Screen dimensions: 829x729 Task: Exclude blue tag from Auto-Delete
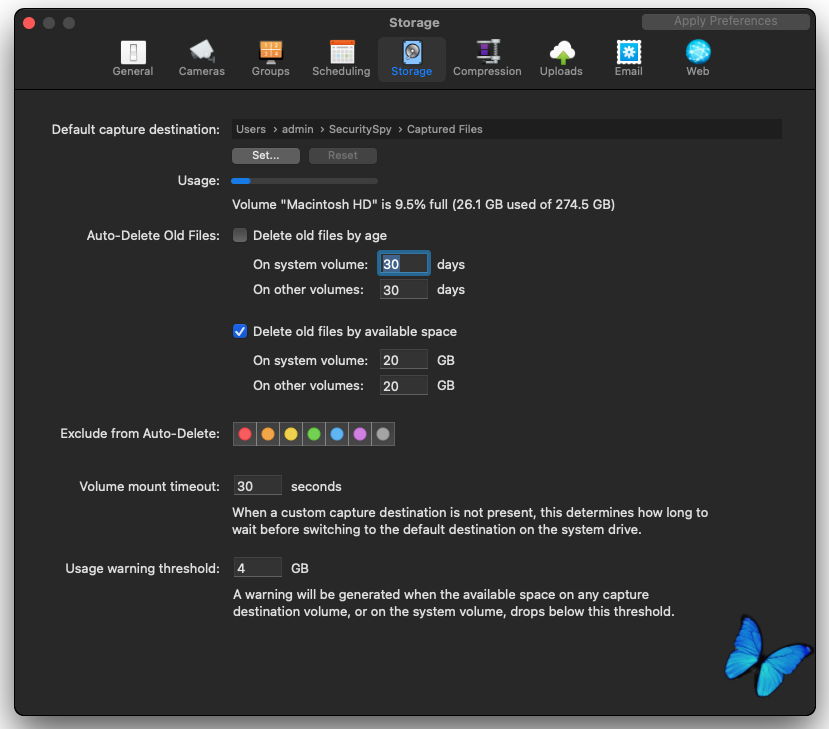(337, 434)
